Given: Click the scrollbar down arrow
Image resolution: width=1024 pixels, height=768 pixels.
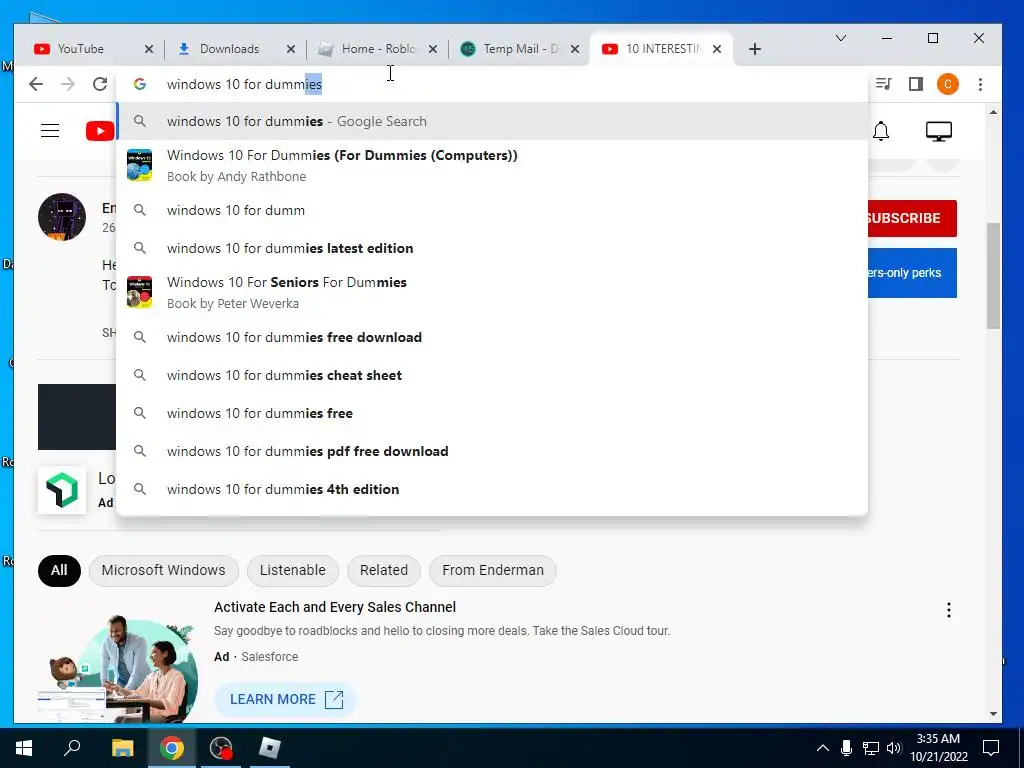Looking at the screenshot, I should pos(993,714).
